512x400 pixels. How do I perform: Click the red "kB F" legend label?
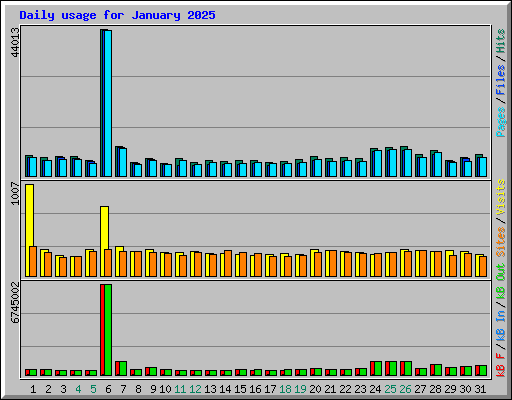[x=501, y=365]
